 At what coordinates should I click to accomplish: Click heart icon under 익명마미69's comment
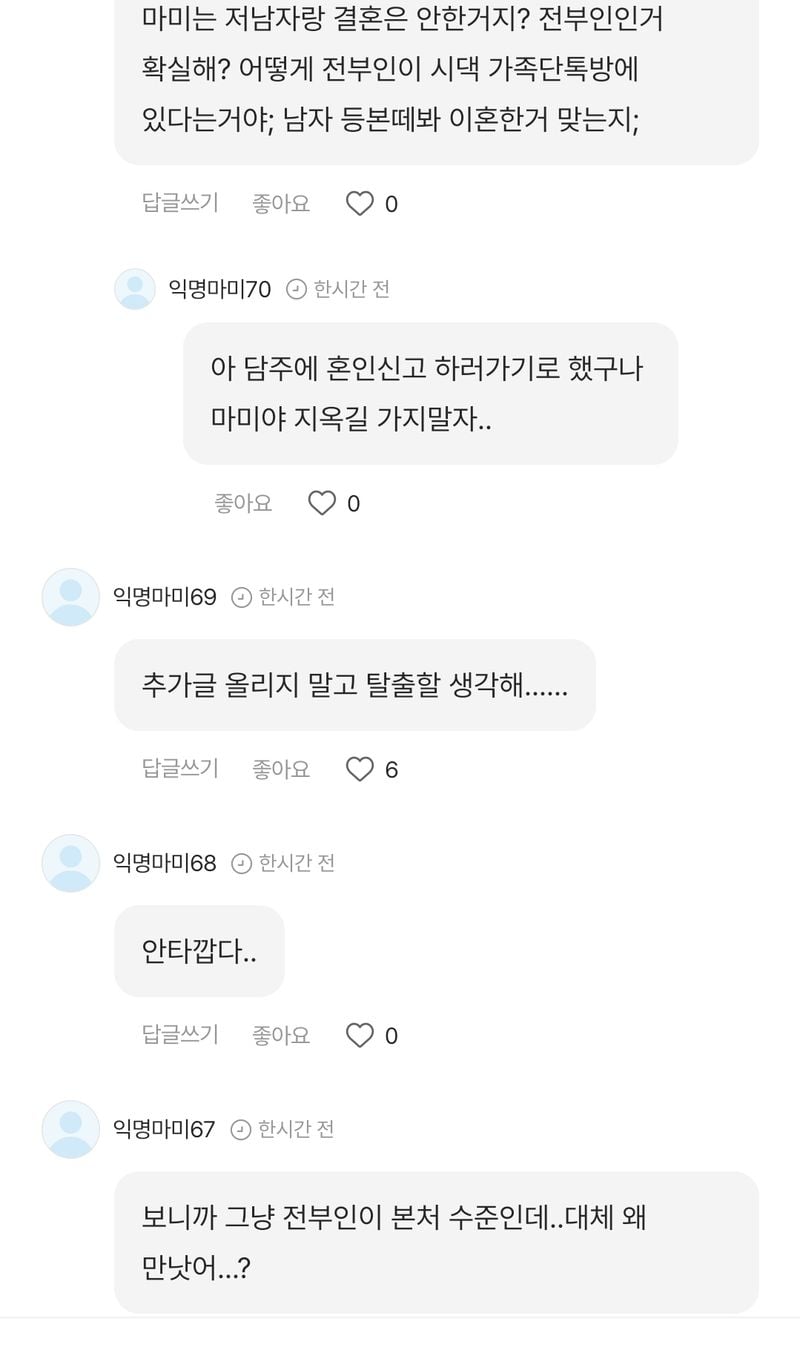[360, 769]
